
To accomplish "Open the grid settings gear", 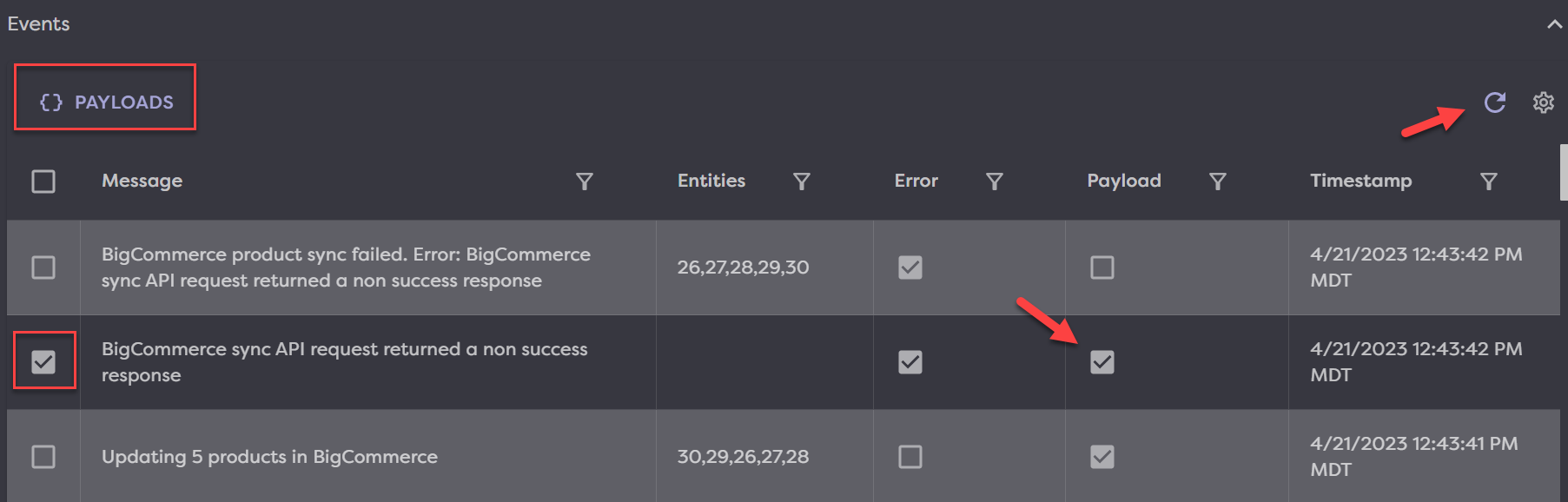I will click(x=1543, y=102).
